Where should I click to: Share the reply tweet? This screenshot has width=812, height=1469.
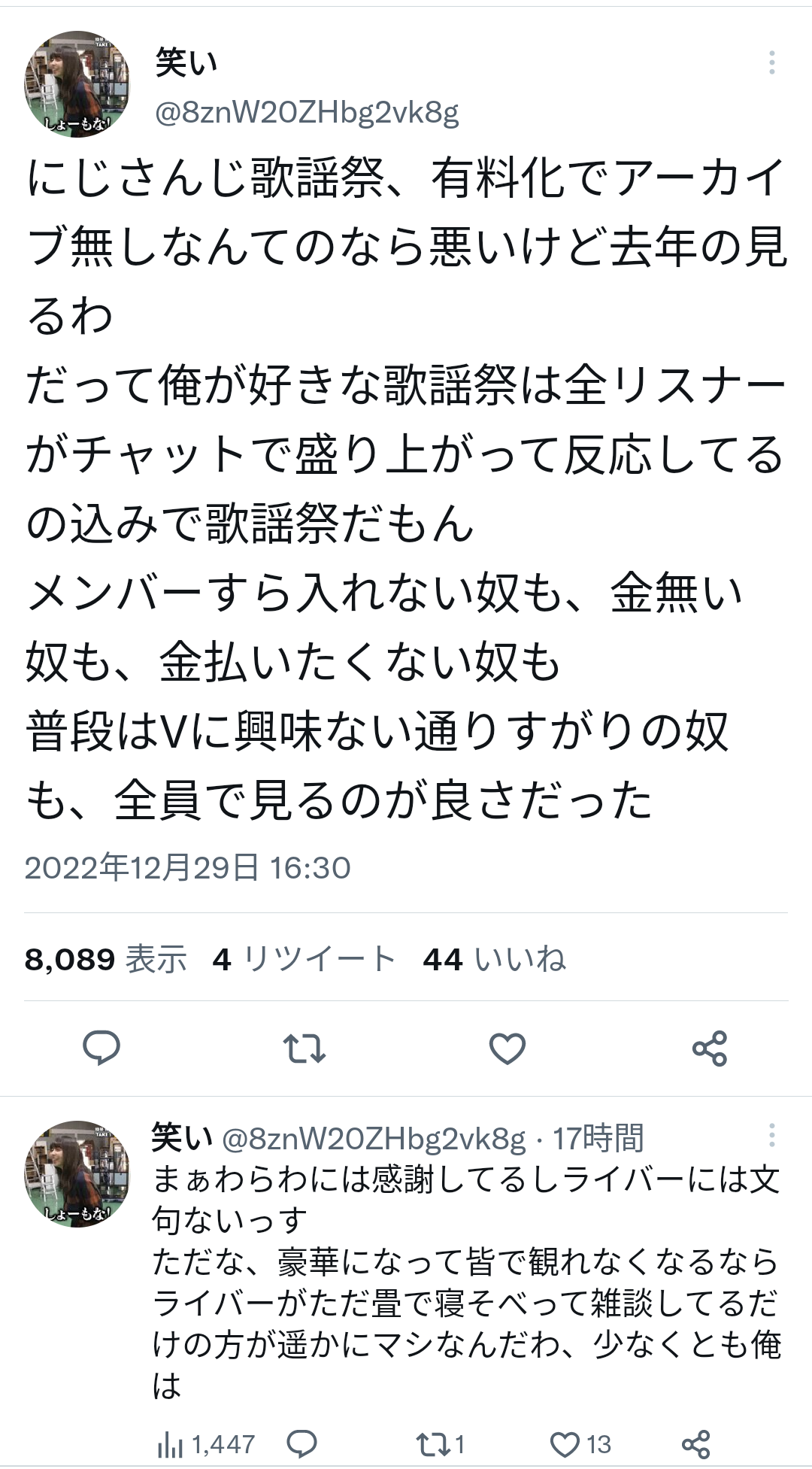point(695,1444)
